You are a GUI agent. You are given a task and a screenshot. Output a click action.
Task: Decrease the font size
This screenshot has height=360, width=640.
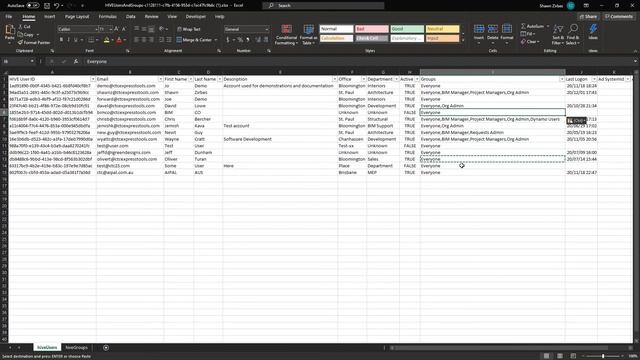(x=124, y=29)
